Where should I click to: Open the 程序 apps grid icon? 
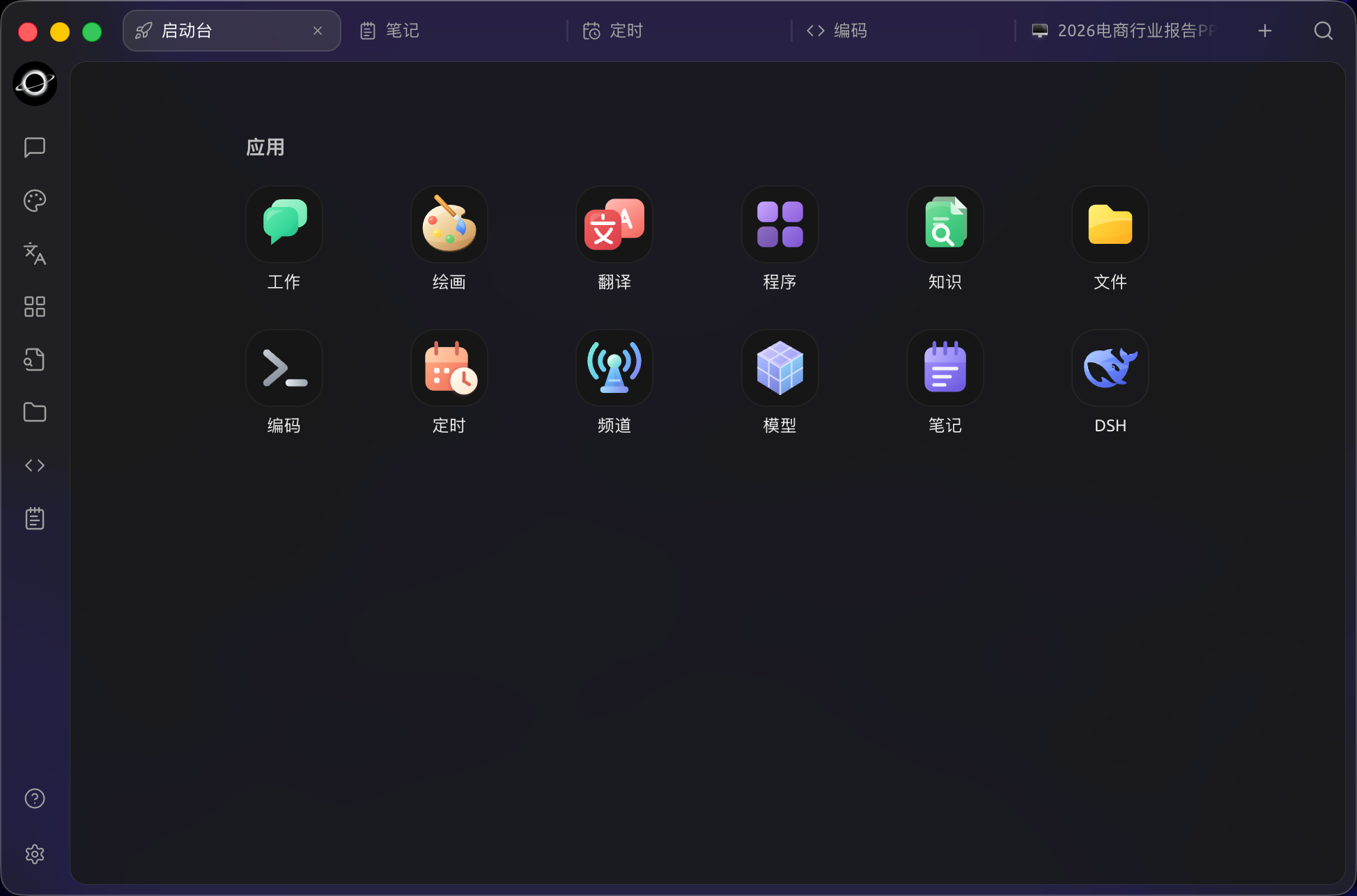pos(780,224)
